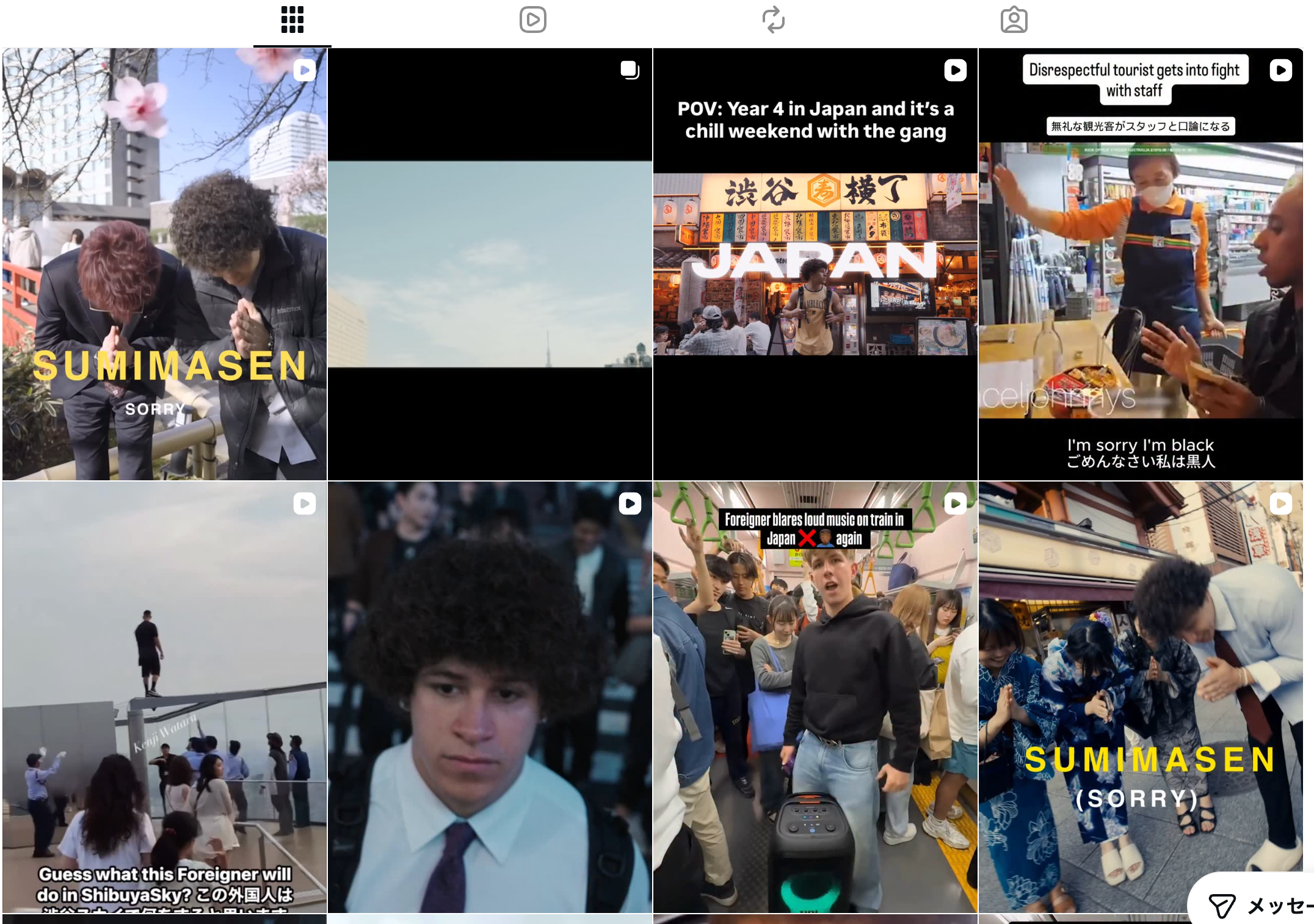Open the tagged photos tab
The height and width of the screenshot is (924, 1314).
[1014, 20]
